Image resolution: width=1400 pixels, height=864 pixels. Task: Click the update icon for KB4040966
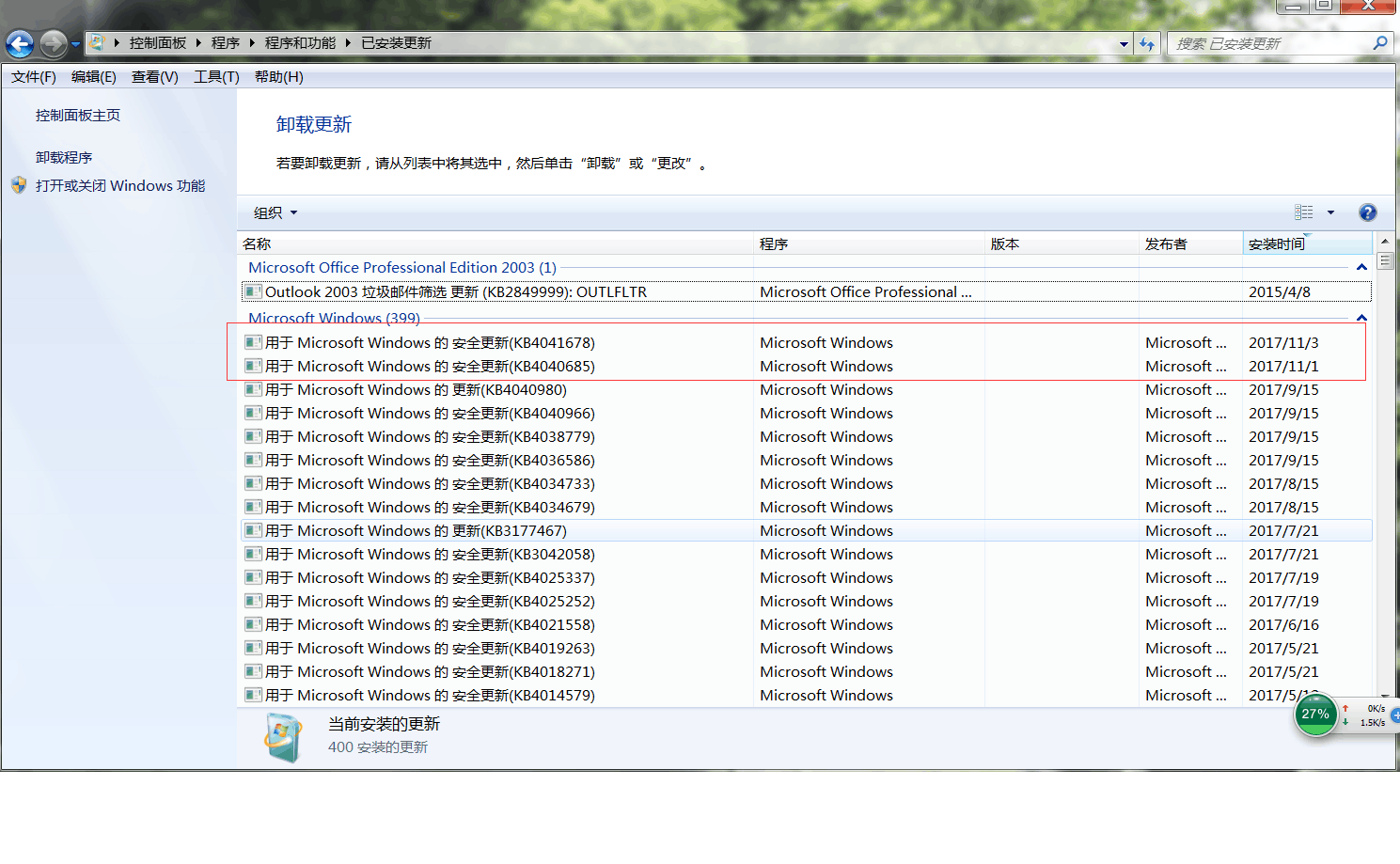tap(252, 413)
